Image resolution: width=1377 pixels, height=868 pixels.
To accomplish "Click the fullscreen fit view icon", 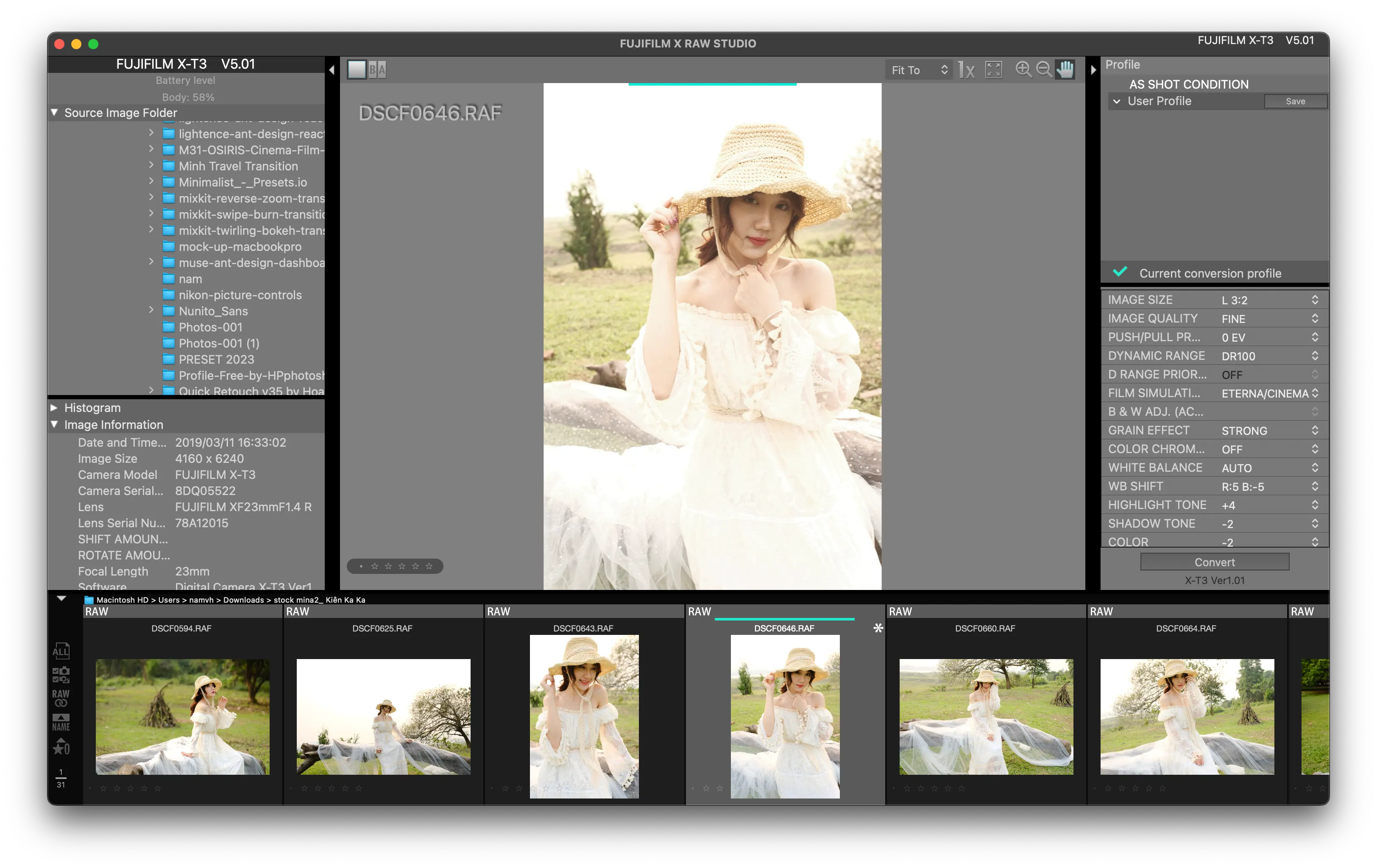I will click(994, 70).
